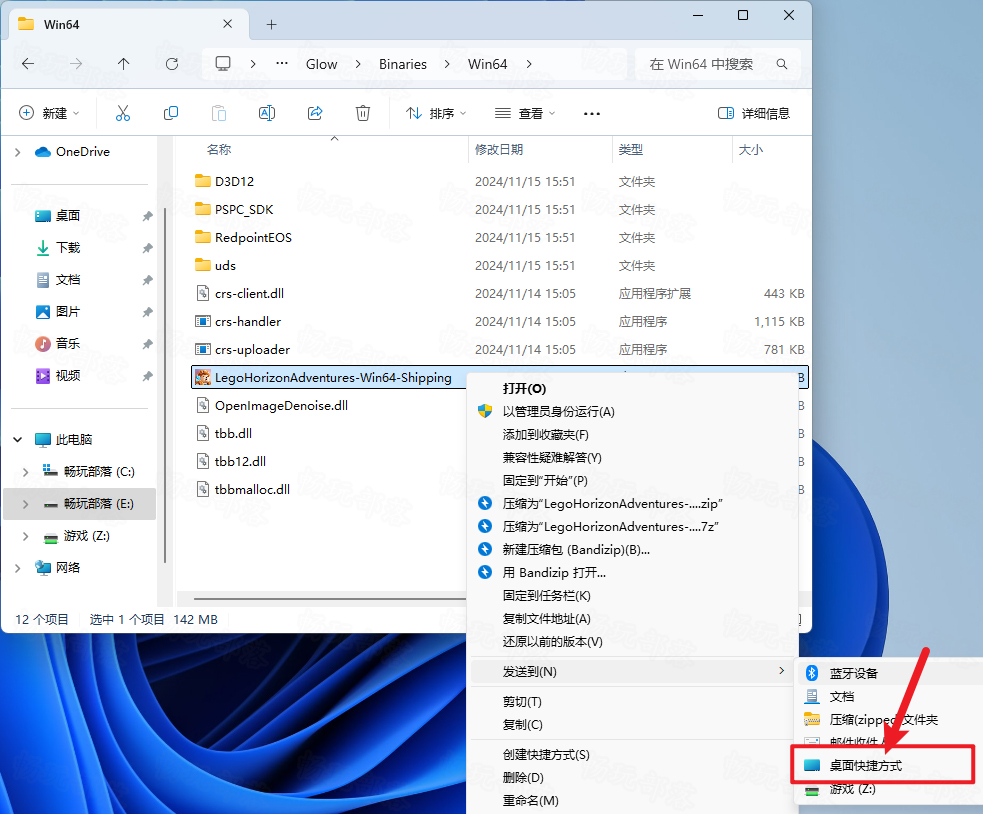
Task: Close the Win64 tab
Action: pos(228,24)
